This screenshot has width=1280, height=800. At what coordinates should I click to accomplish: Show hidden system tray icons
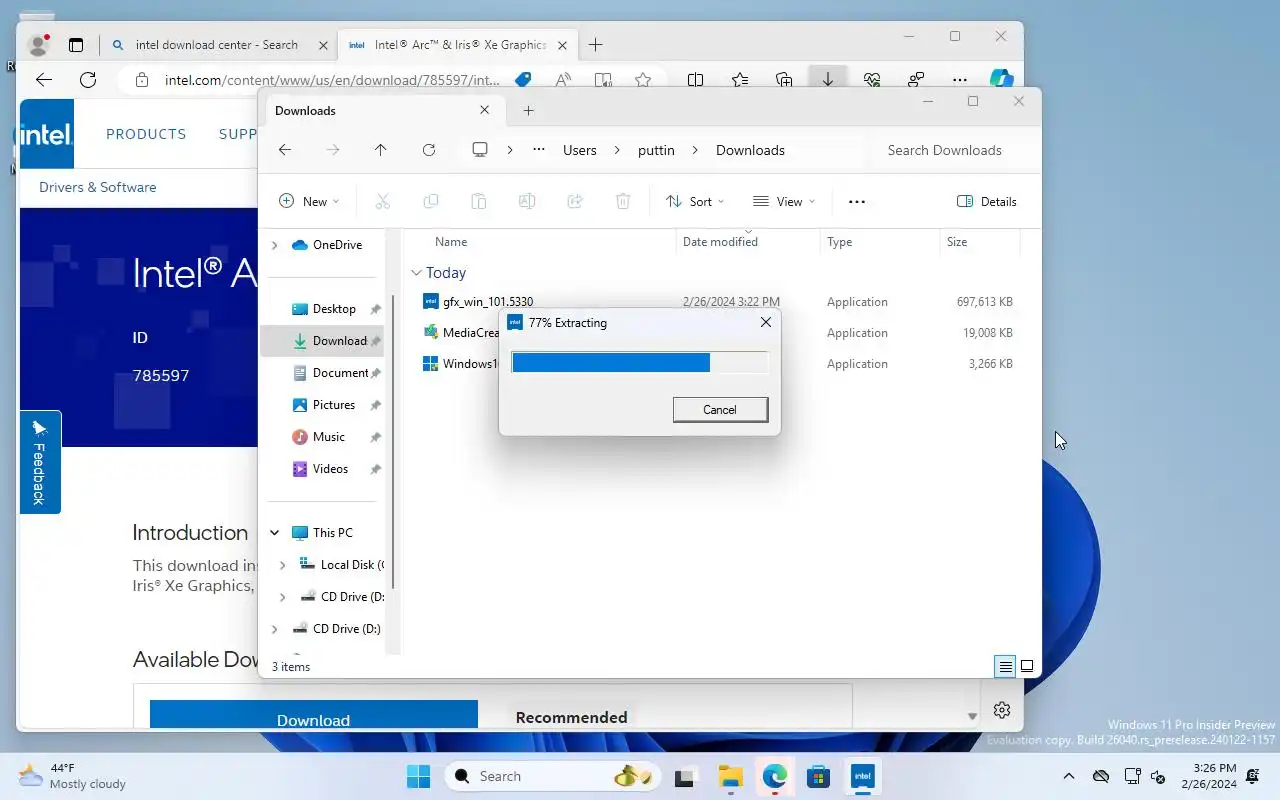click(x=1068, y=776)
